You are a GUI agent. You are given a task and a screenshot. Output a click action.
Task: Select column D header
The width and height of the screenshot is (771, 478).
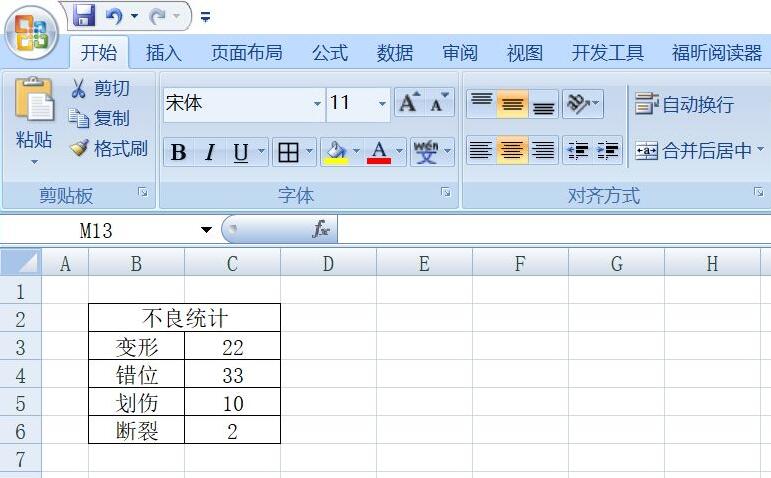point(328,264)
